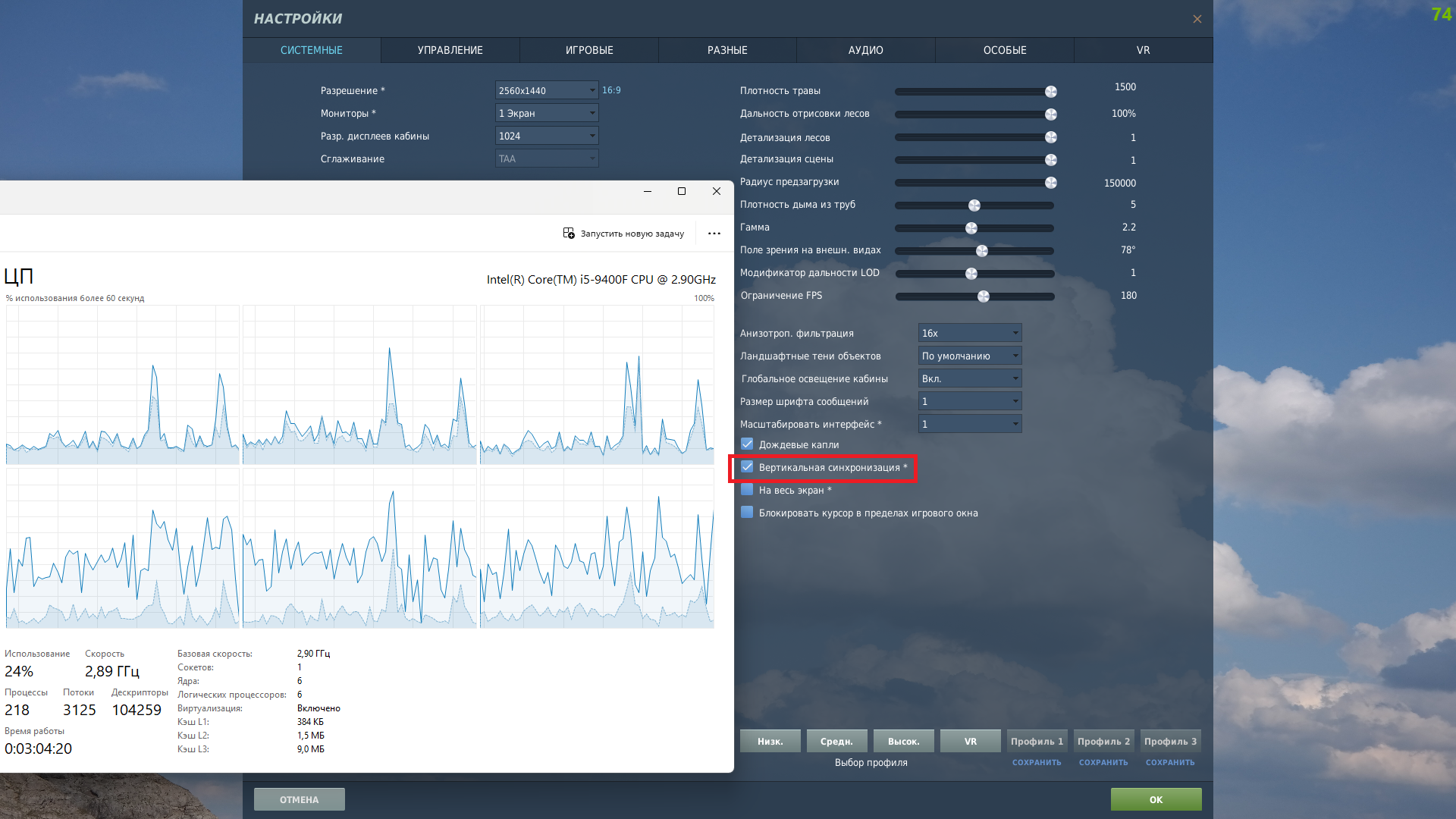Image resolution: width=1456 pixels, height=819 pixels.
Task: Minimize the Task Manager window
Action: pyautogui.click(x=648, y=191)
